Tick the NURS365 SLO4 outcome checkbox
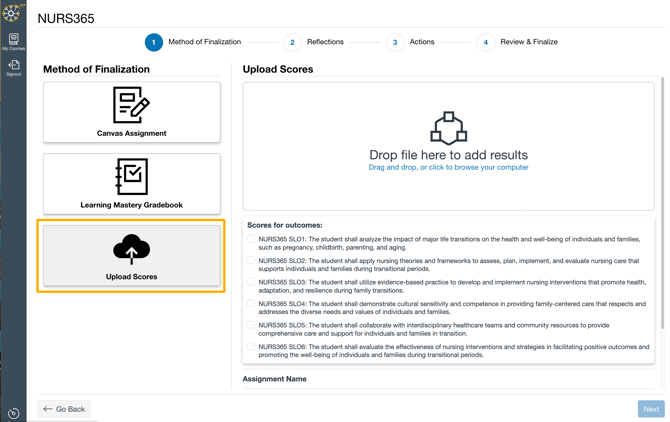Screen dimensions: 670x422 click(251, 304)
